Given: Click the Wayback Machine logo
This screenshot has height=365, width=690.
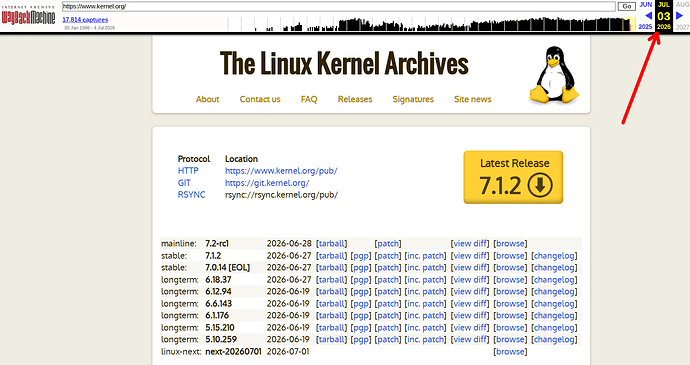Looking at the screenshot, I should coord(29,17).
